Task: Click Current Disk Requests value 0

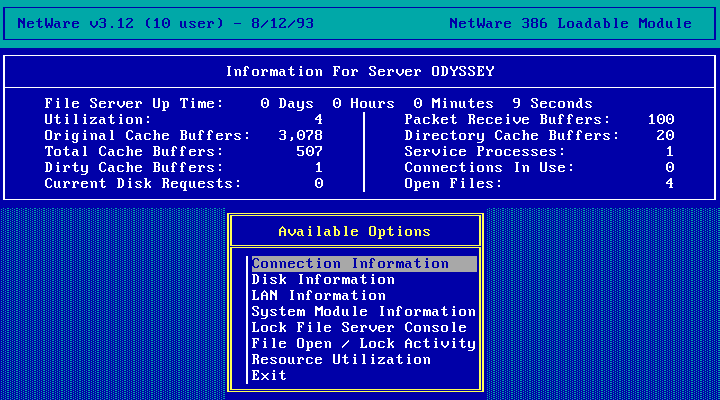Action: click(319, 184)
